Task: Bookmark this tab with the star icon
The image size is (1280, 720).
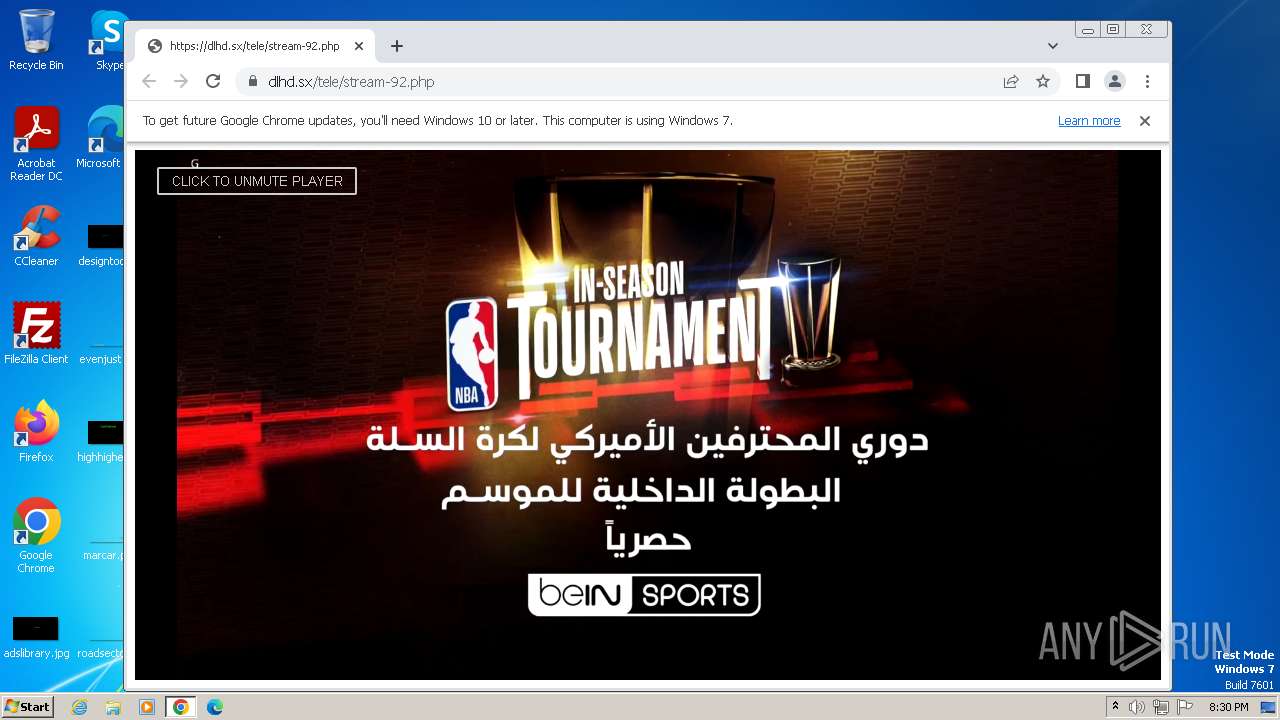Action: [1043, 82]
